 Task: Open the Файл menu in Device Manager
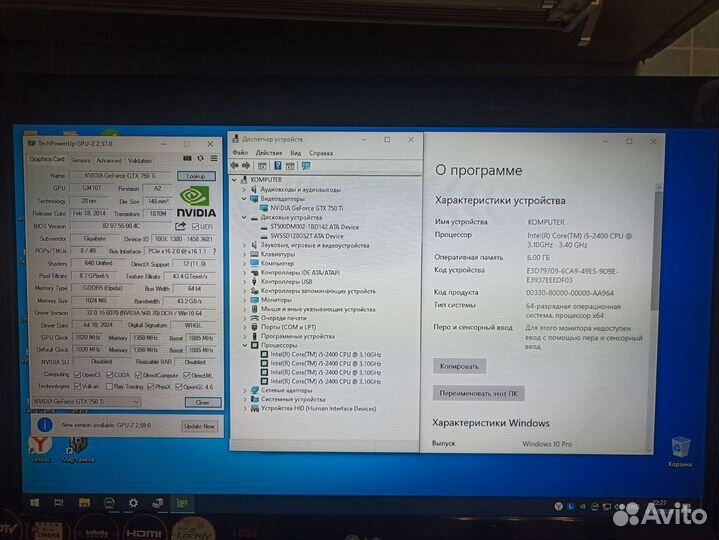point(240,153)
